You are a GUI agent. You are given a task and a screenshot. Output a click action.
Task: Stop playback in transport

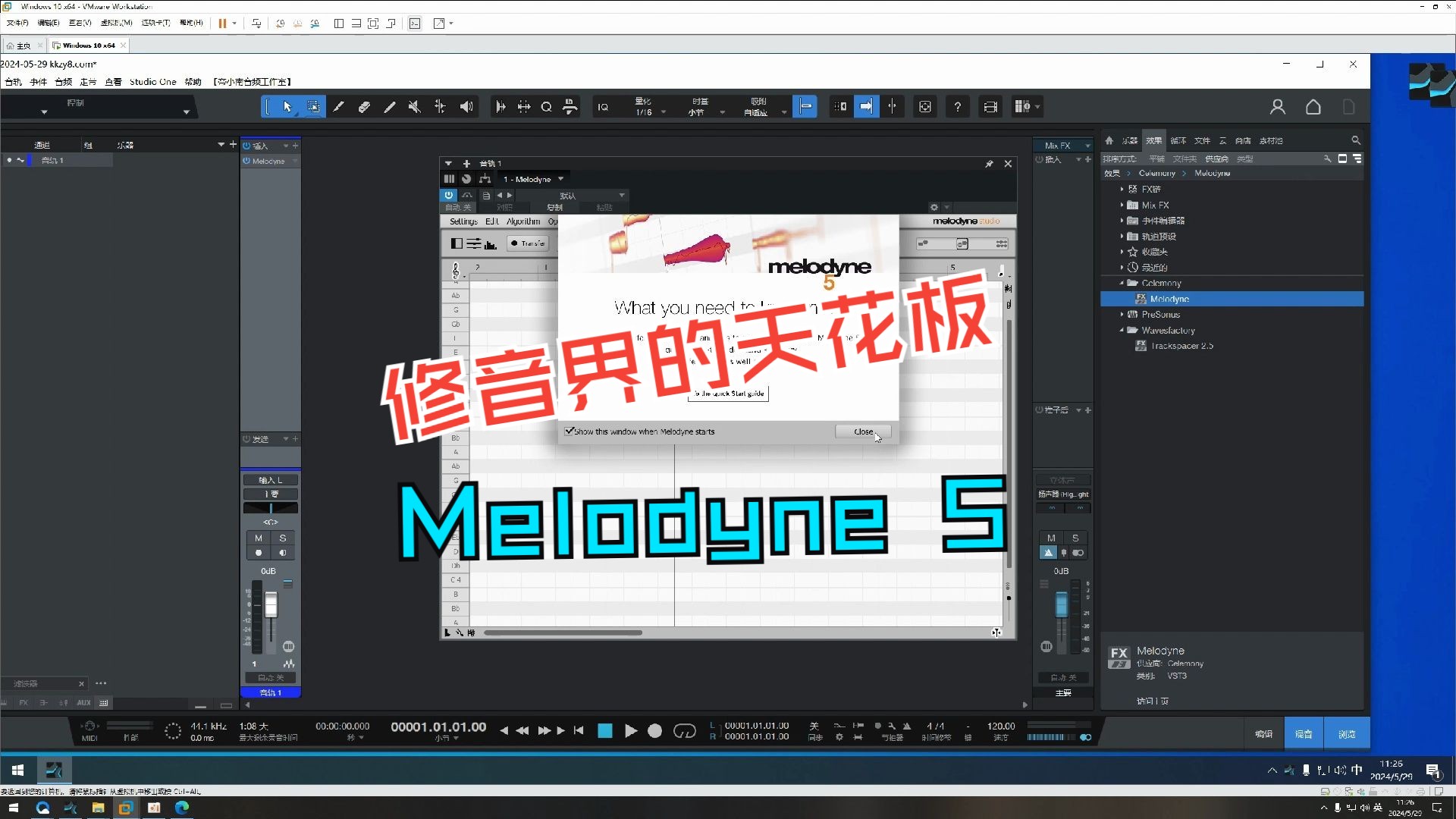605,731
